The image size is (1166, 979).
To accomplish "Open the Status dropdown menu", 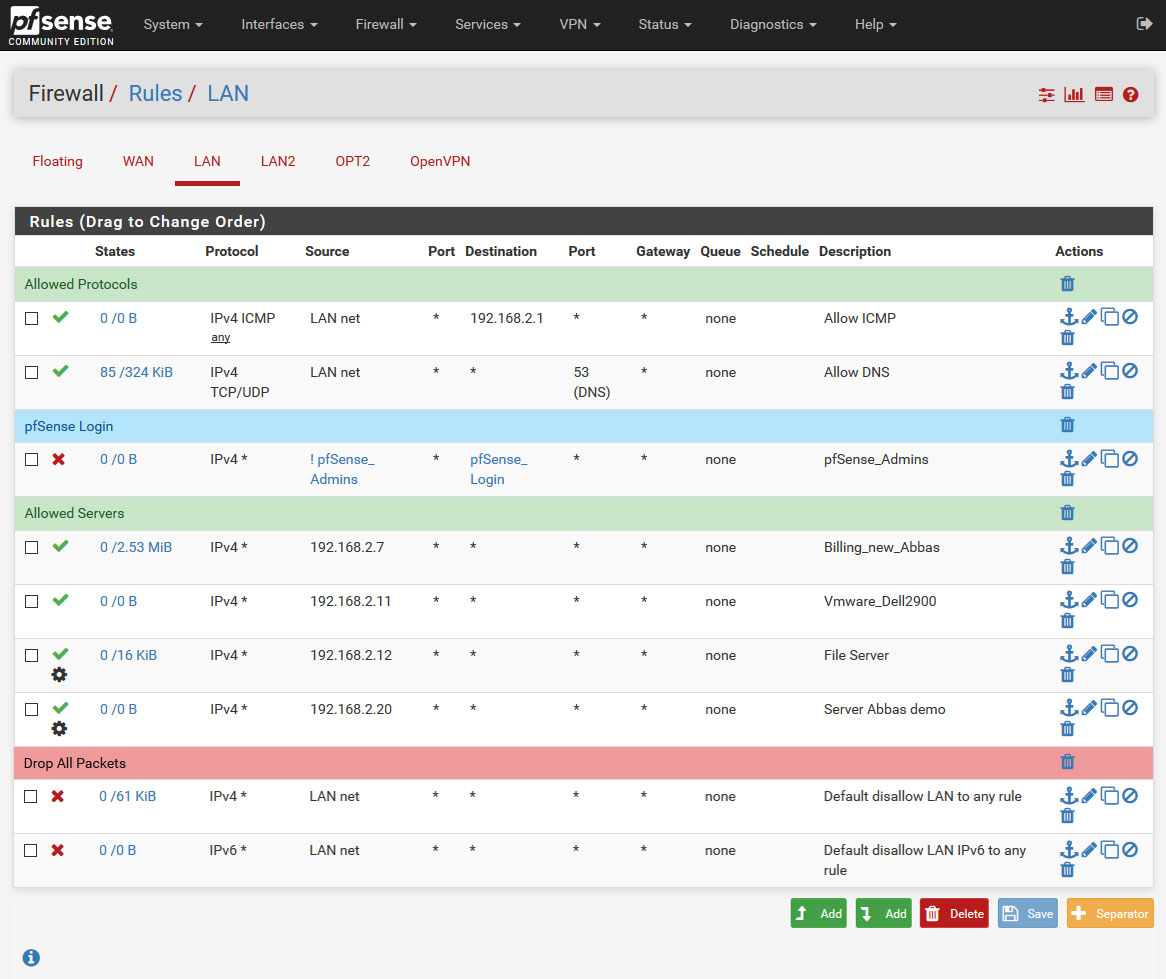I will [665, 25].
